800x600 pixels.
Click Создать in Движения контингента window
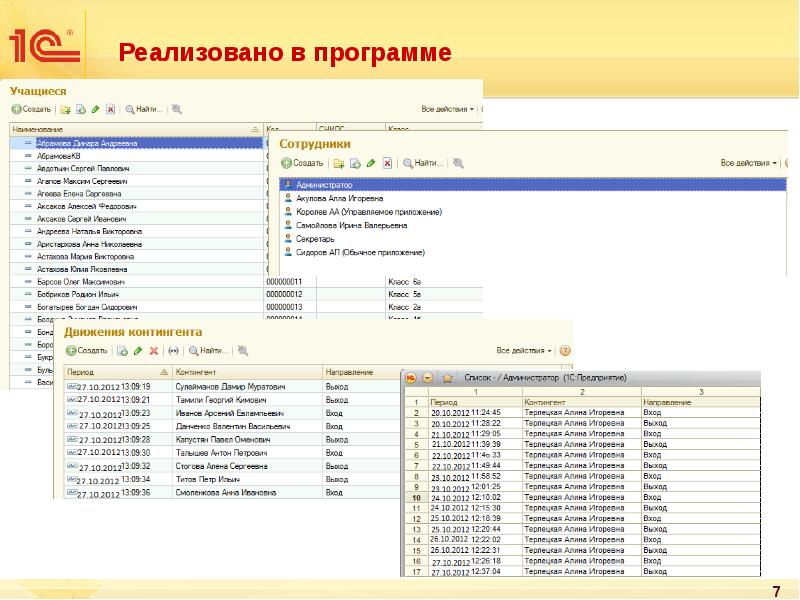click(x=87, y=351)
